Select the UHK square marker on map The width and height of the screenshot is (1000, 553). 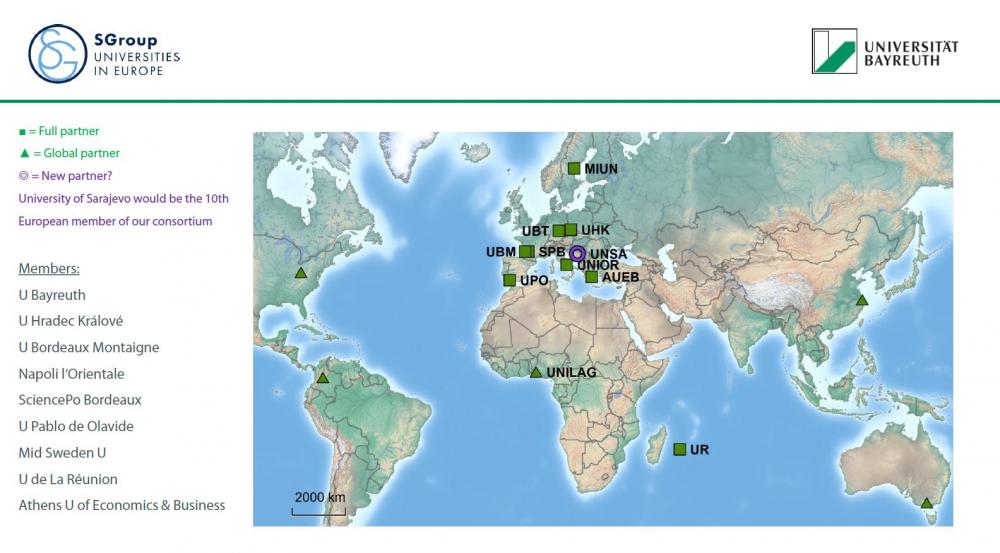click(571, 230)
